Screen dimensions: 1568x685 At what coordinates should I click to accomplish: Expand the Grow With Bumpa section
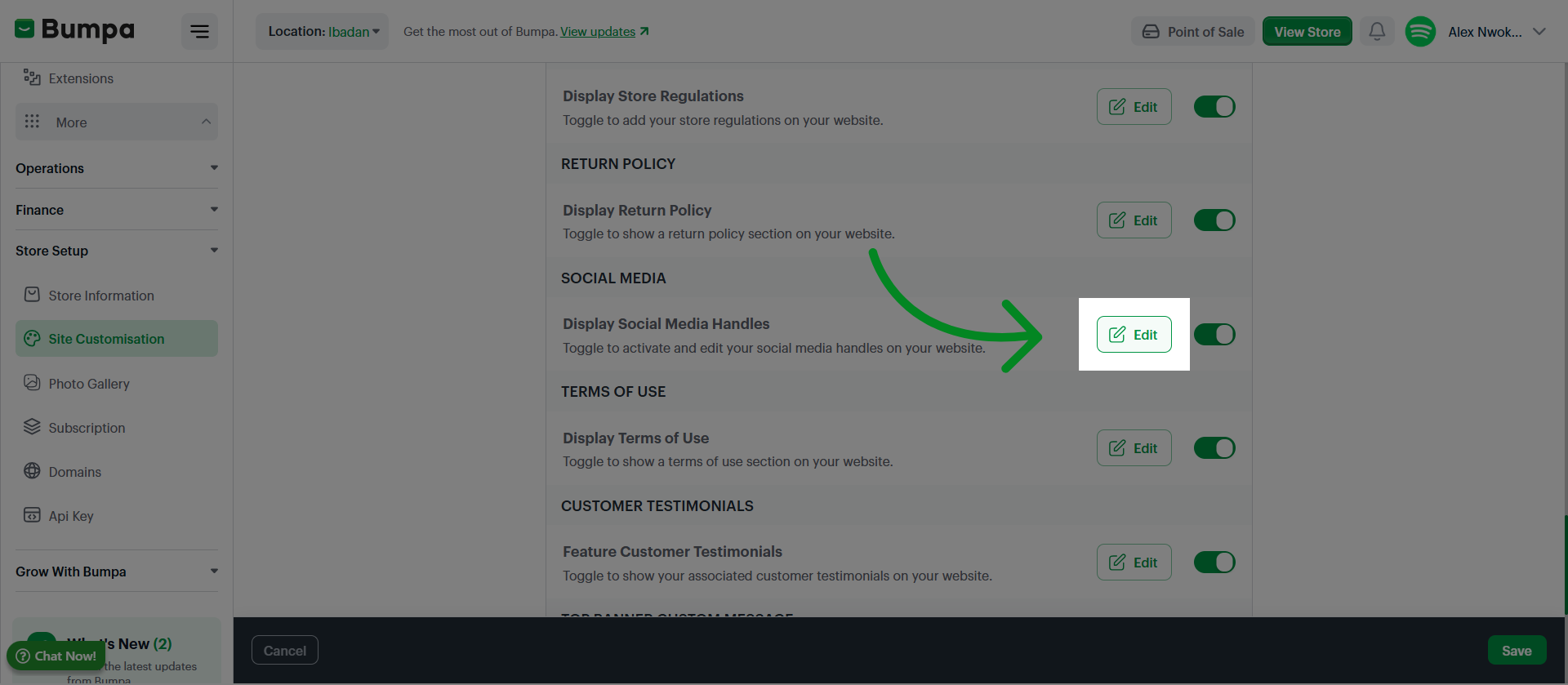(x=117, y=572)
